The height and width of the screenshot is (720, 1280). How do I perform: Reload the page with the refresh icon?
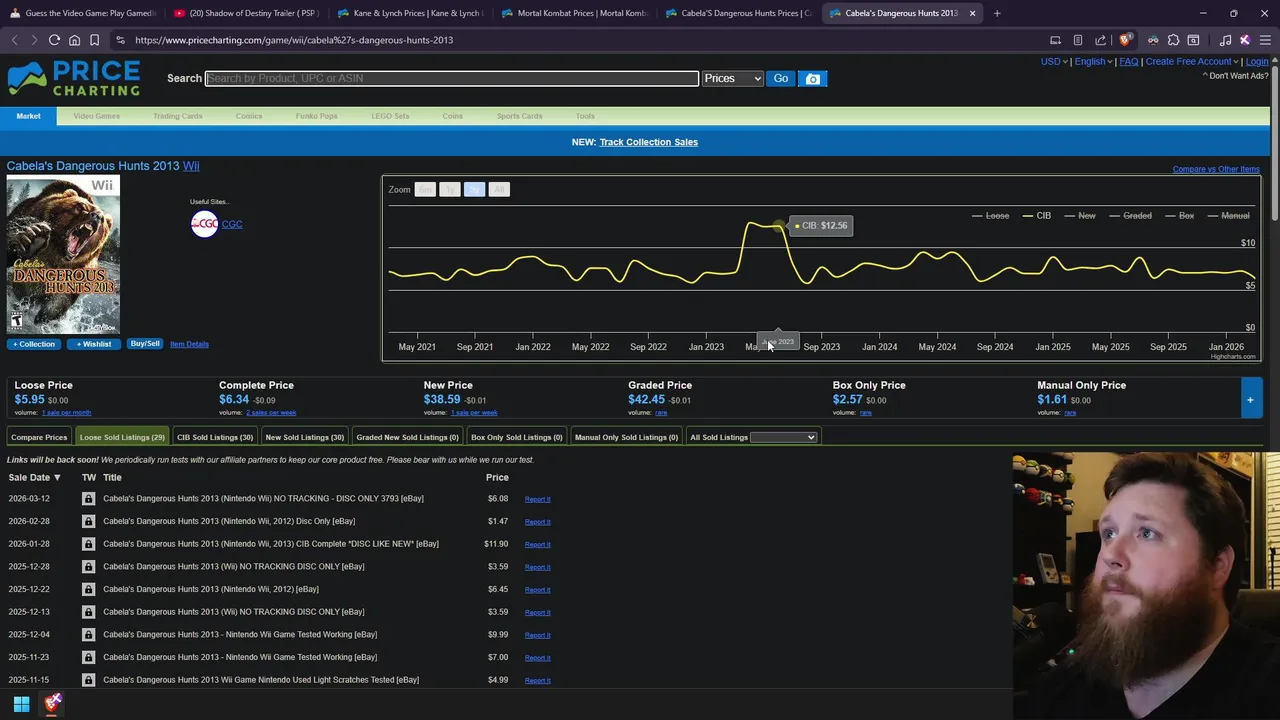click(54, 40)
